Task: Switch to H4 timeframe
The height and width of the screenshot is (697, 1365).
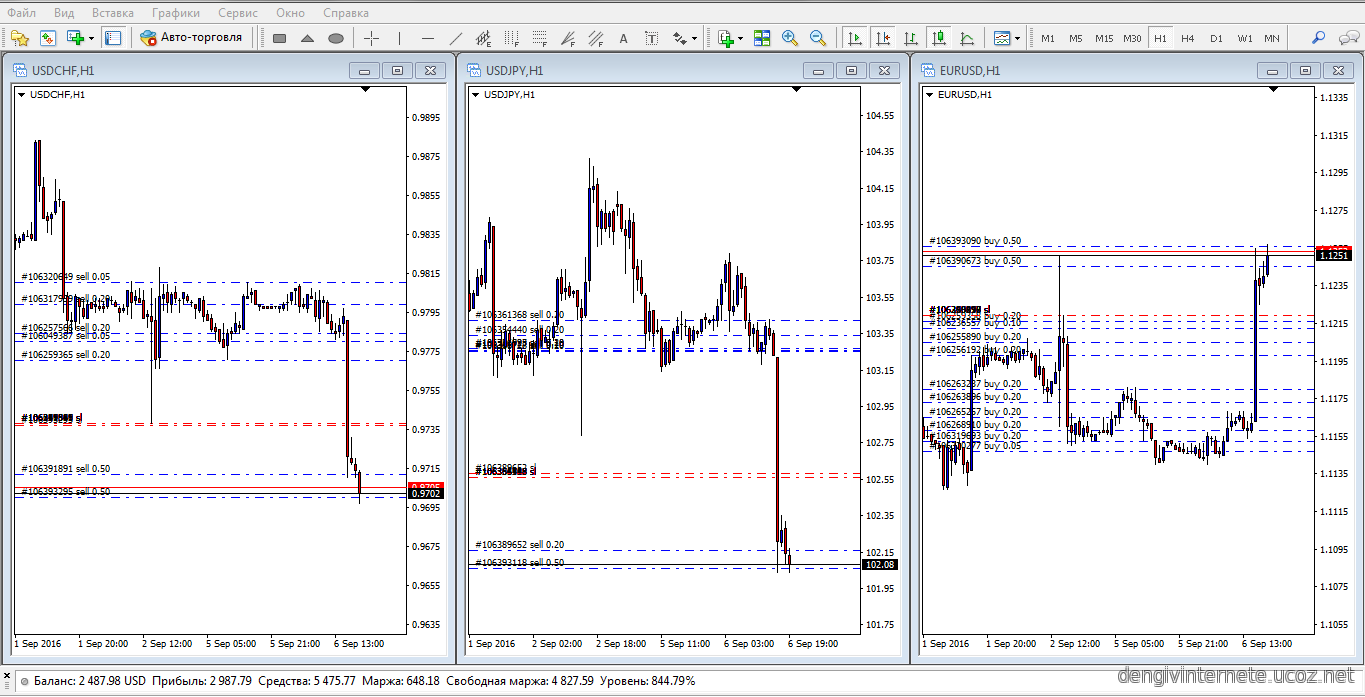Action: (1187, 38)
